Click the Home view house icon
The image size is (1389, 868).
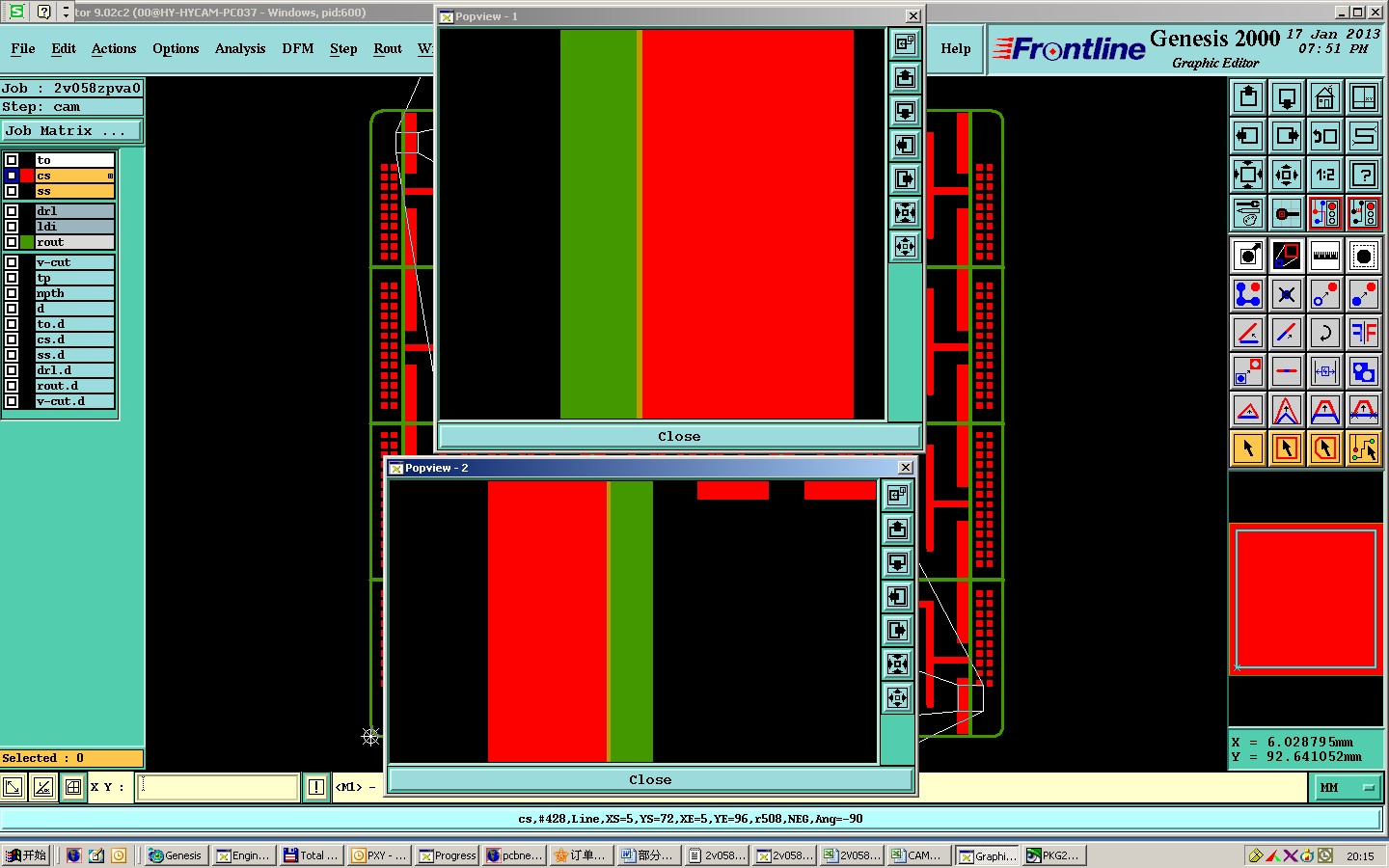click(x=1325, y=97)
